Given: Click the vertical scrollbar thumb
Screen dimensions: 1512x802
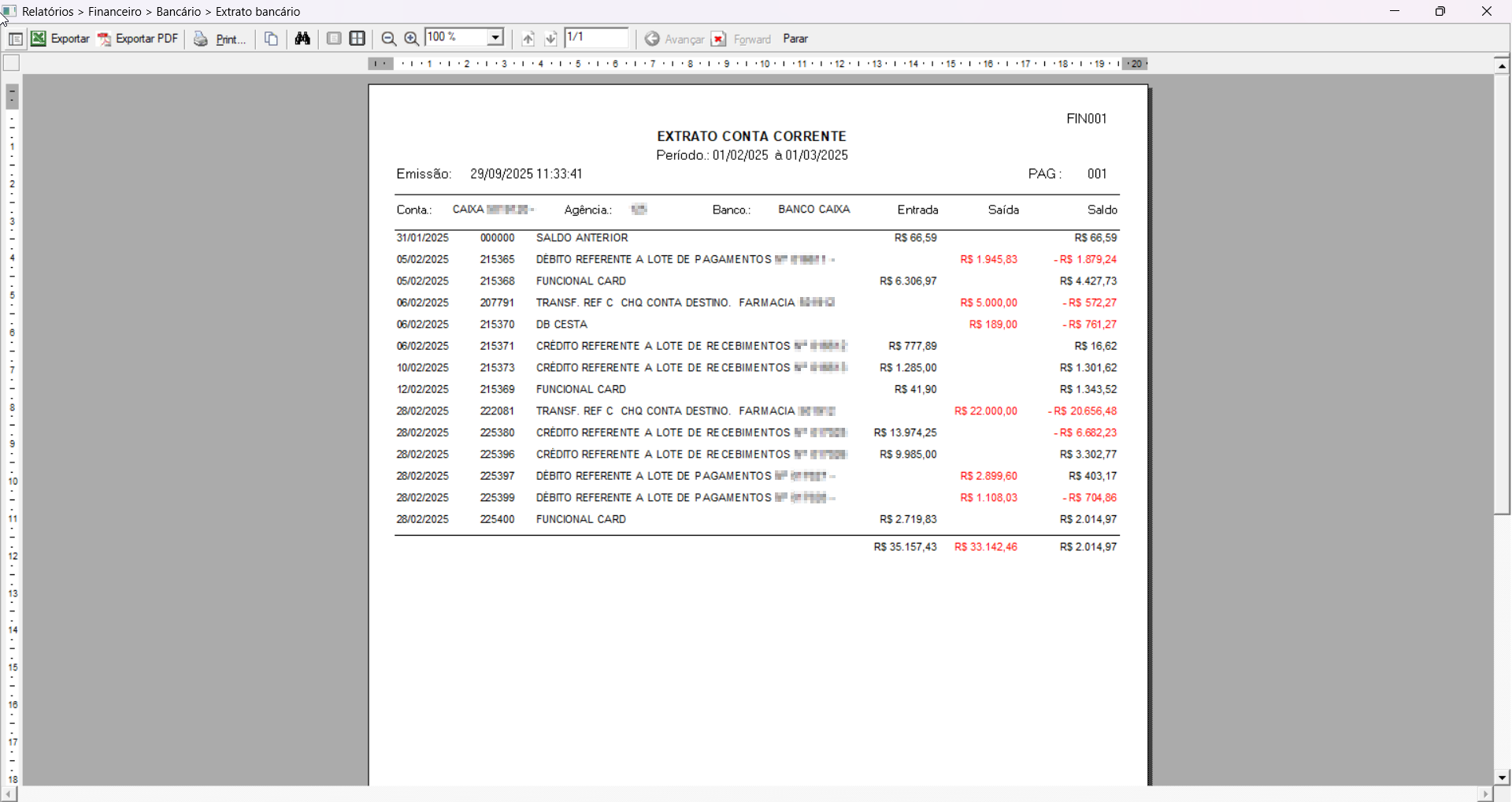Looking at the screenshot, I should 1503,295.
